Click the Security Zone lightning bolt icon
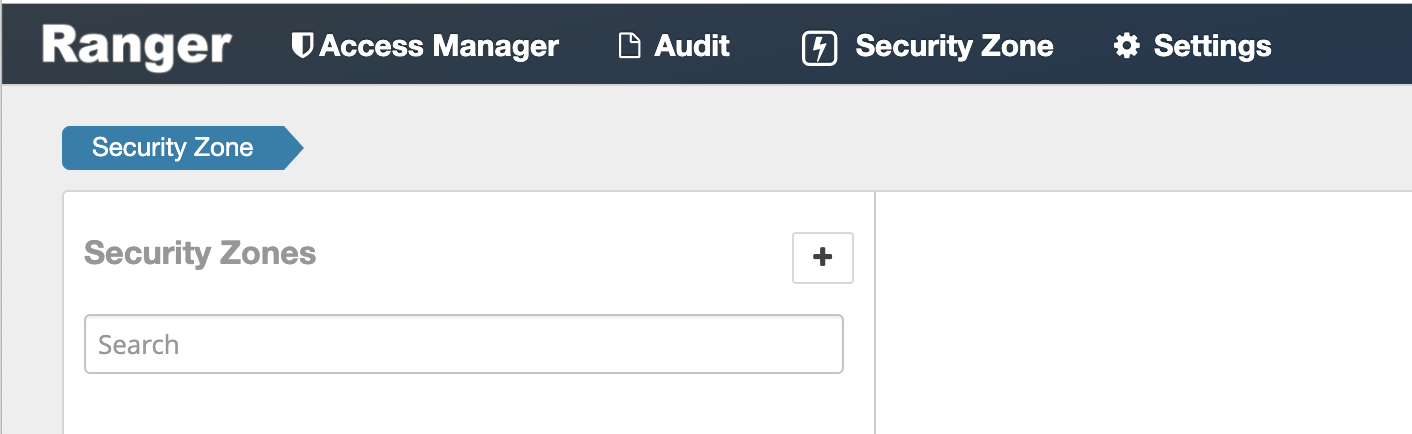The width and height of the screenshot is (1412, 434). [819, 47]
